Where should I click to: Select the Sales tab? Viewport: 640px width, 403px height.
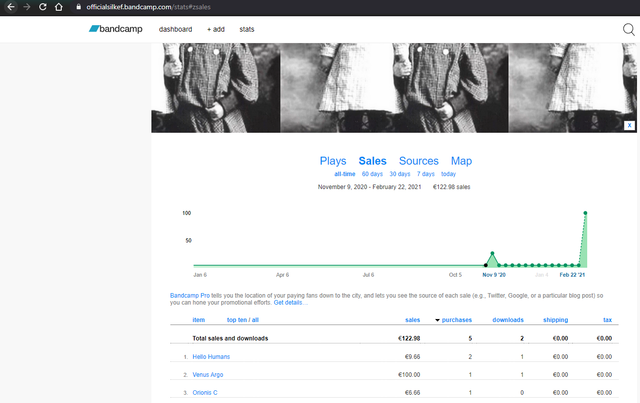point(372,161)
